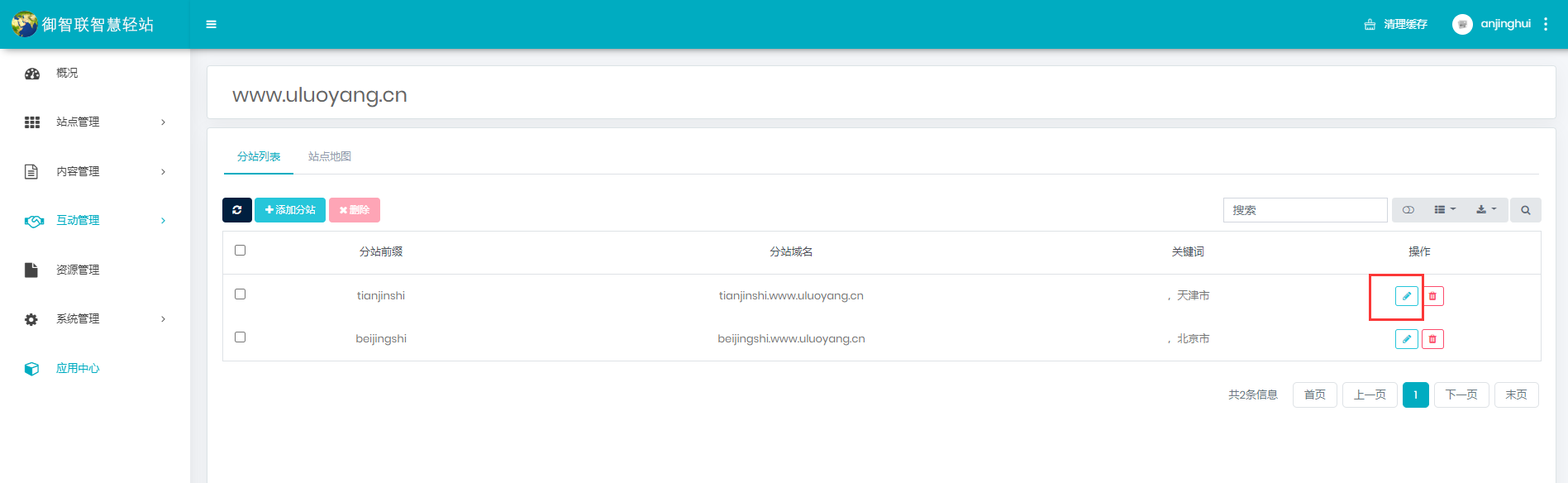
Task: Focus the 搜索 search input field
Action: tap(1304, 210)
